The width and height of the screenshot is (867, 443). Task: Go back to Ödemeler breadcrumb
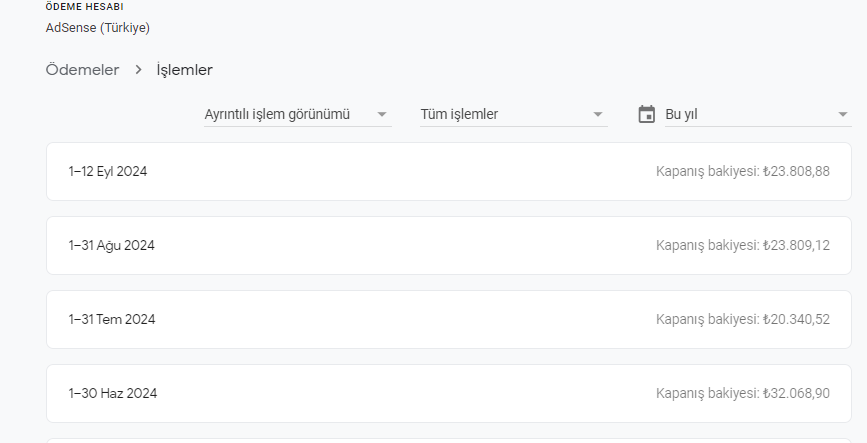click(x=82, y=70)
